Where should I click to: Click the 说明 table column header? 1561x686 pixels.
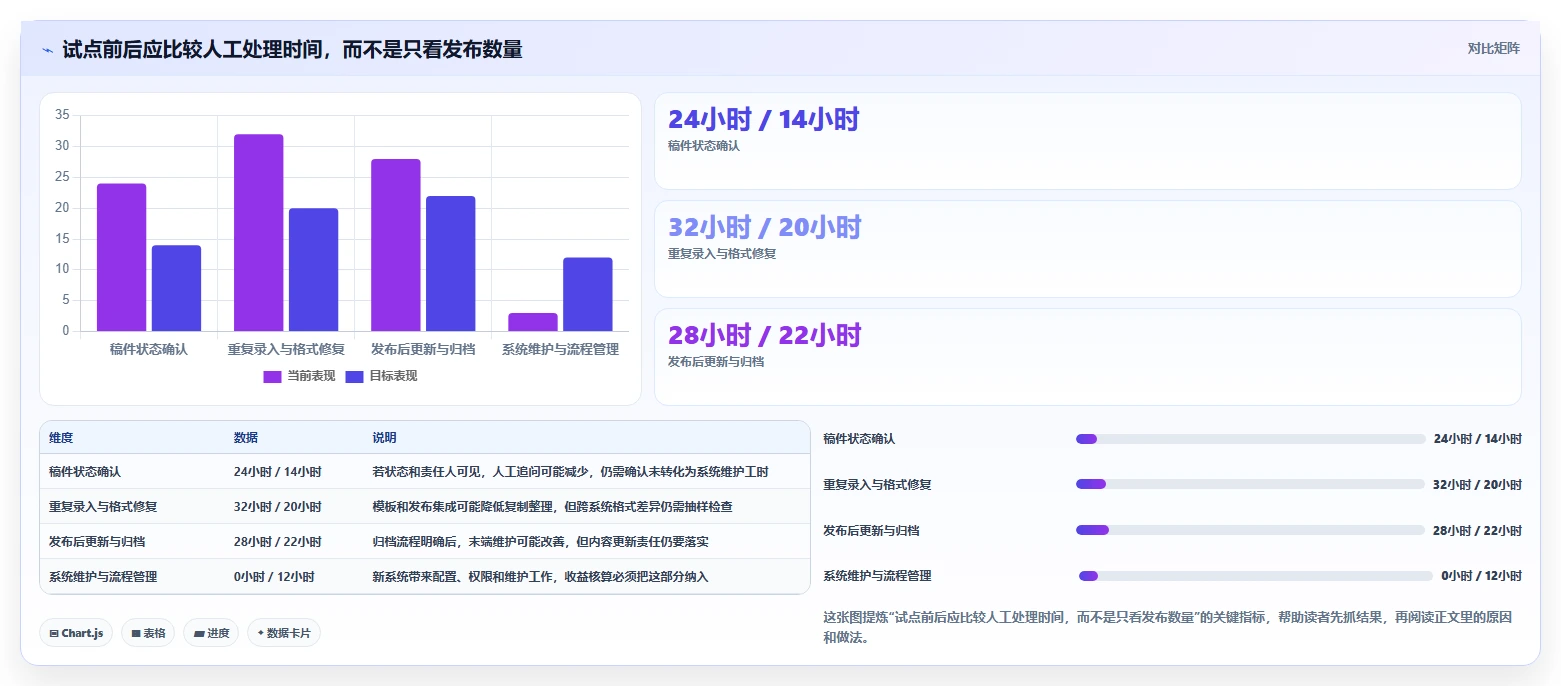[385, 438]
